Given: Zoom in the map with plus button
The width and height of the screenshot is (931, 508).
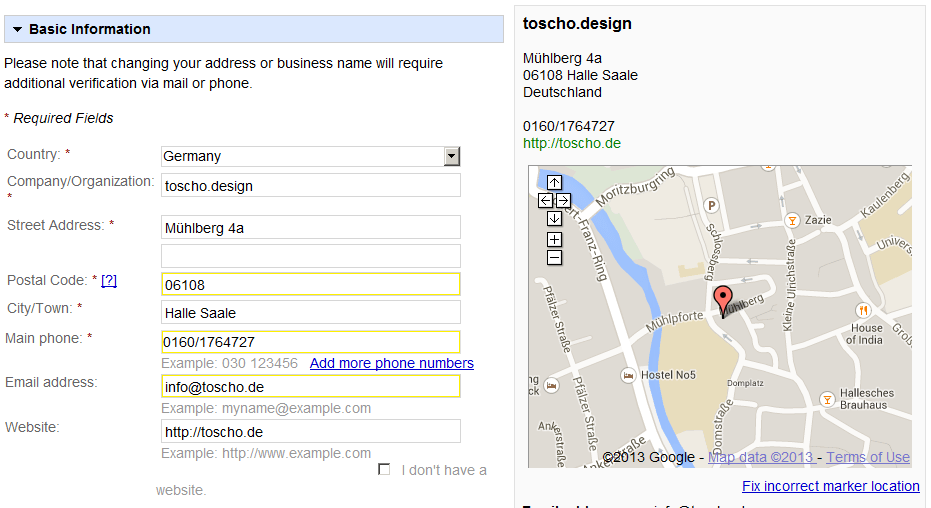Looking at the screenshot, I should tap(554, 240).
